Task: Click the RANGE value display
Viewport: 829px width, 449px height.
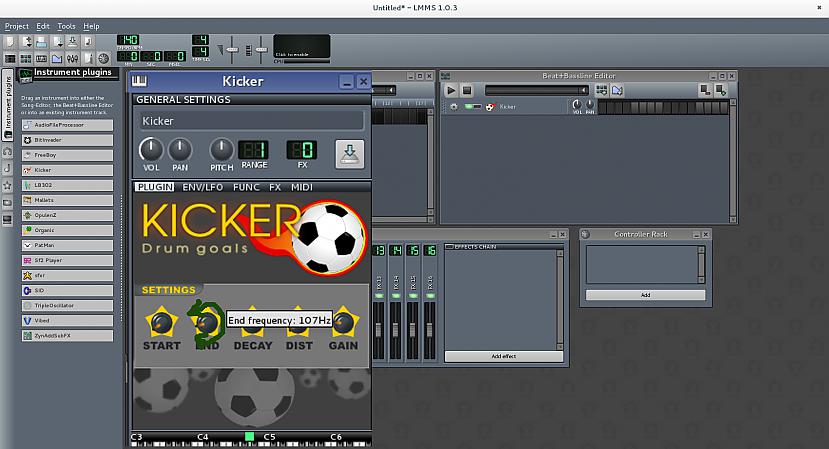Action: click(x=254, y=150)
